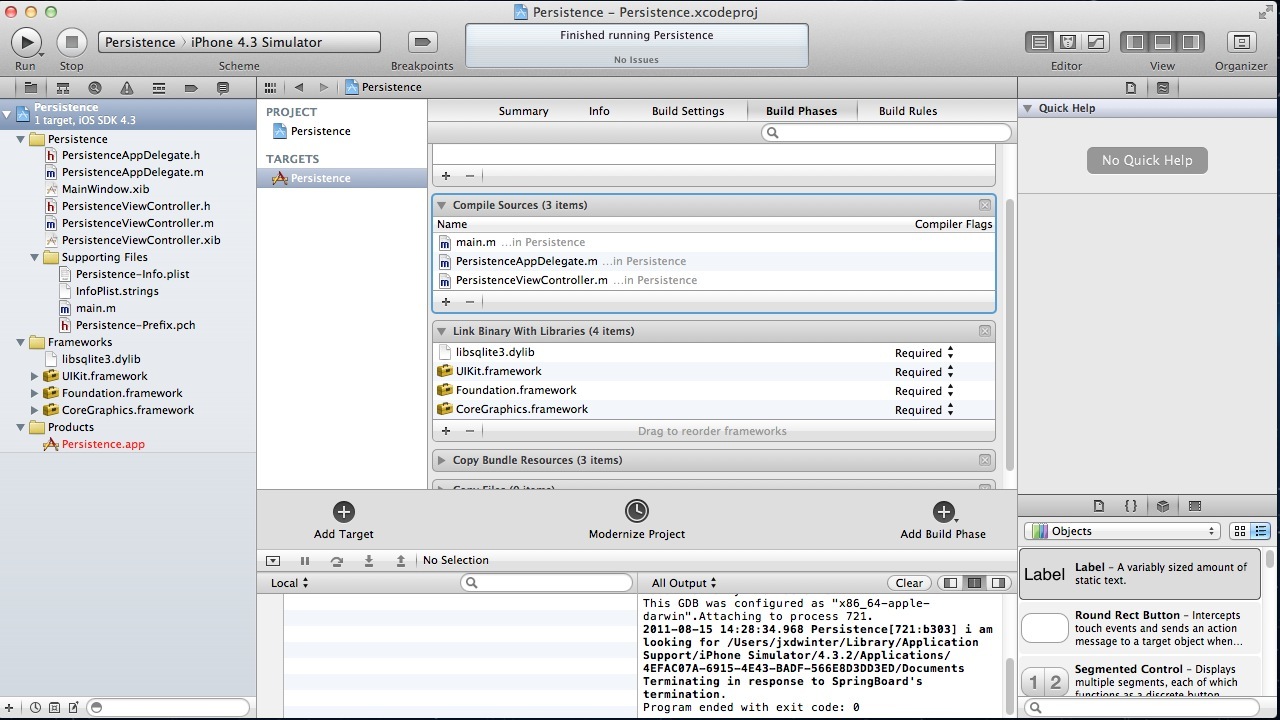Show the Version editor
The height and width of the screenshot is (720, 1280).
[x=1096, y=42]
